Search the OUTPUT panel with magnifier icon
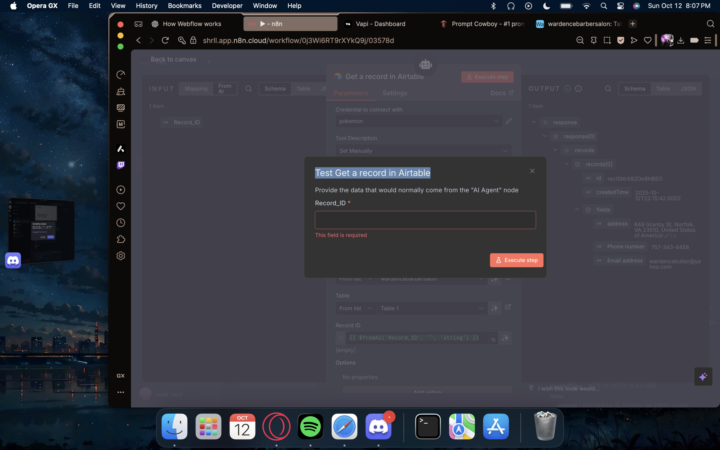Viewport: 720px width, 450px height. pos(608,89)
